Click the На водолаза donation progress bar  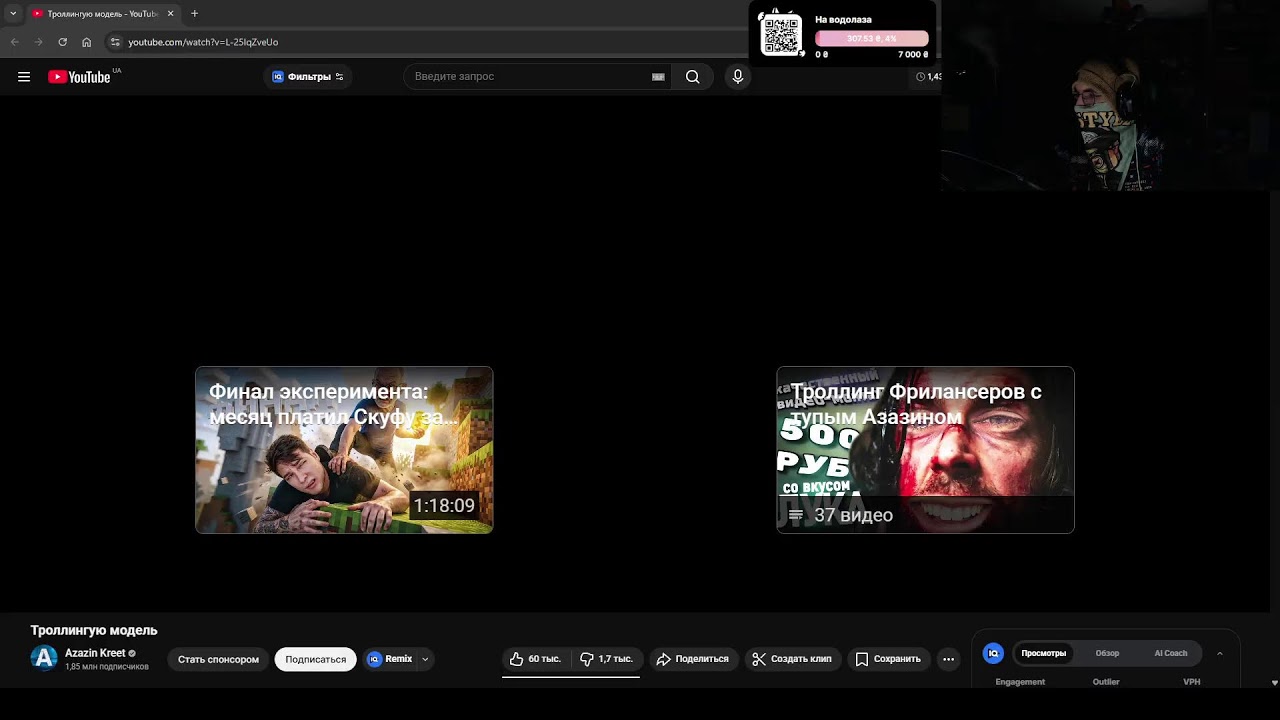[872, 38]
